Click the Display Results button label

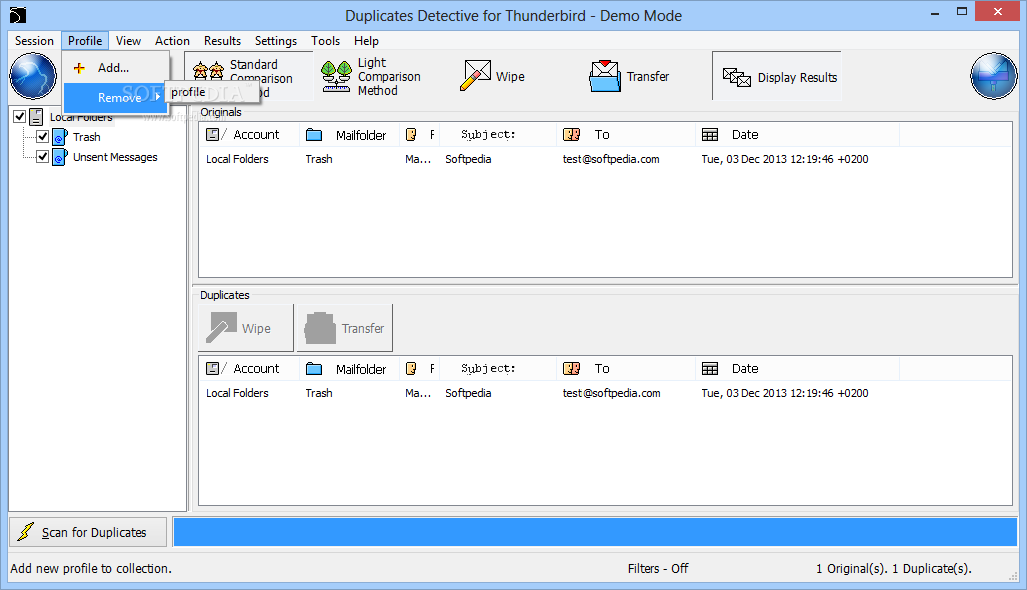[x=797, y=77]
